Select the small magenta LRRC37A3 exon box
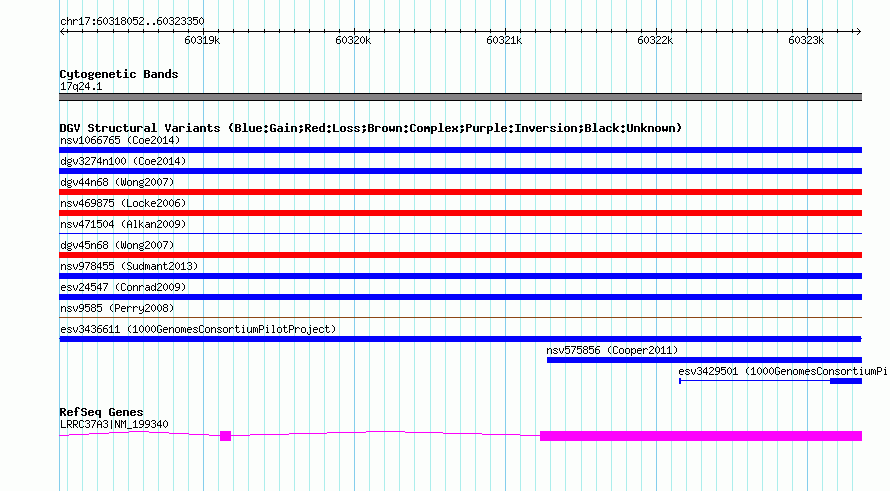Screen dimensions: 890x491 pos(225,436)
